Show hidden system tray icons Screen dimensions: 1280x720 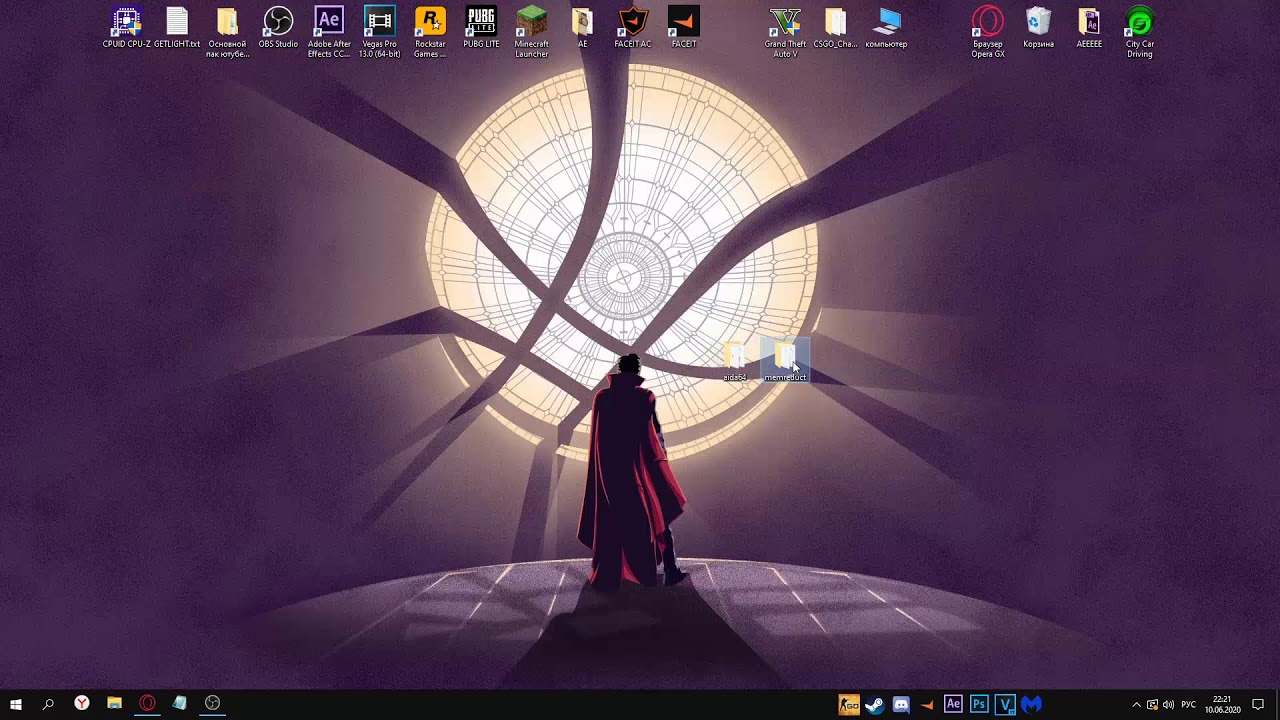(x=1136, y=704)
